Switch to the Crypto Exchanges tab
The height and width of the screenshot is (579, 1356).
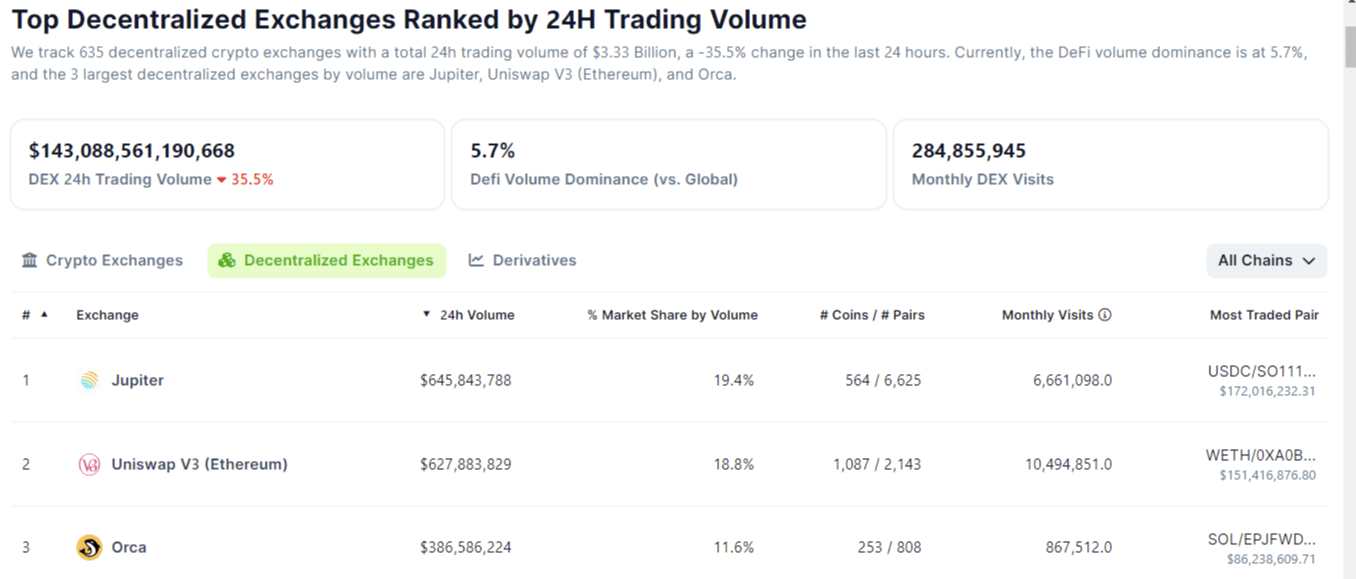click(x=102, y=260)
